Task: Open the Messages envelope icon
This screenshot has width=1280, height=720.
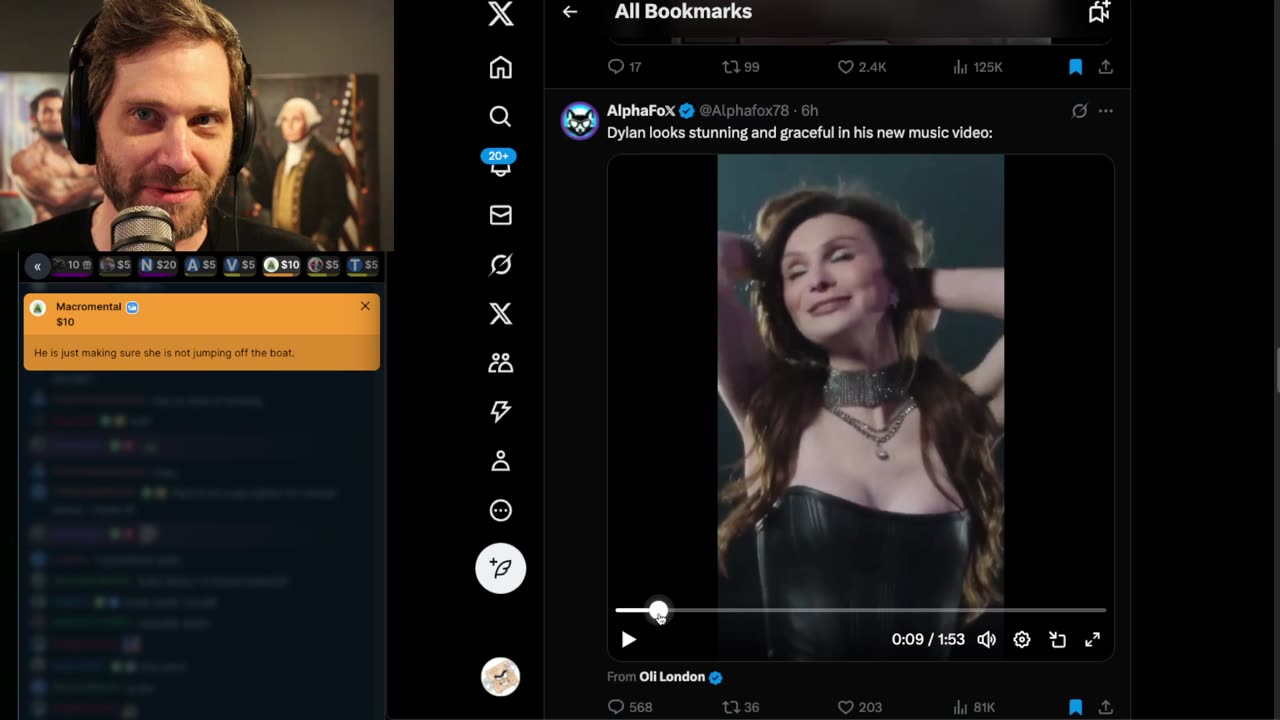Action: click(x=501, y=215)
